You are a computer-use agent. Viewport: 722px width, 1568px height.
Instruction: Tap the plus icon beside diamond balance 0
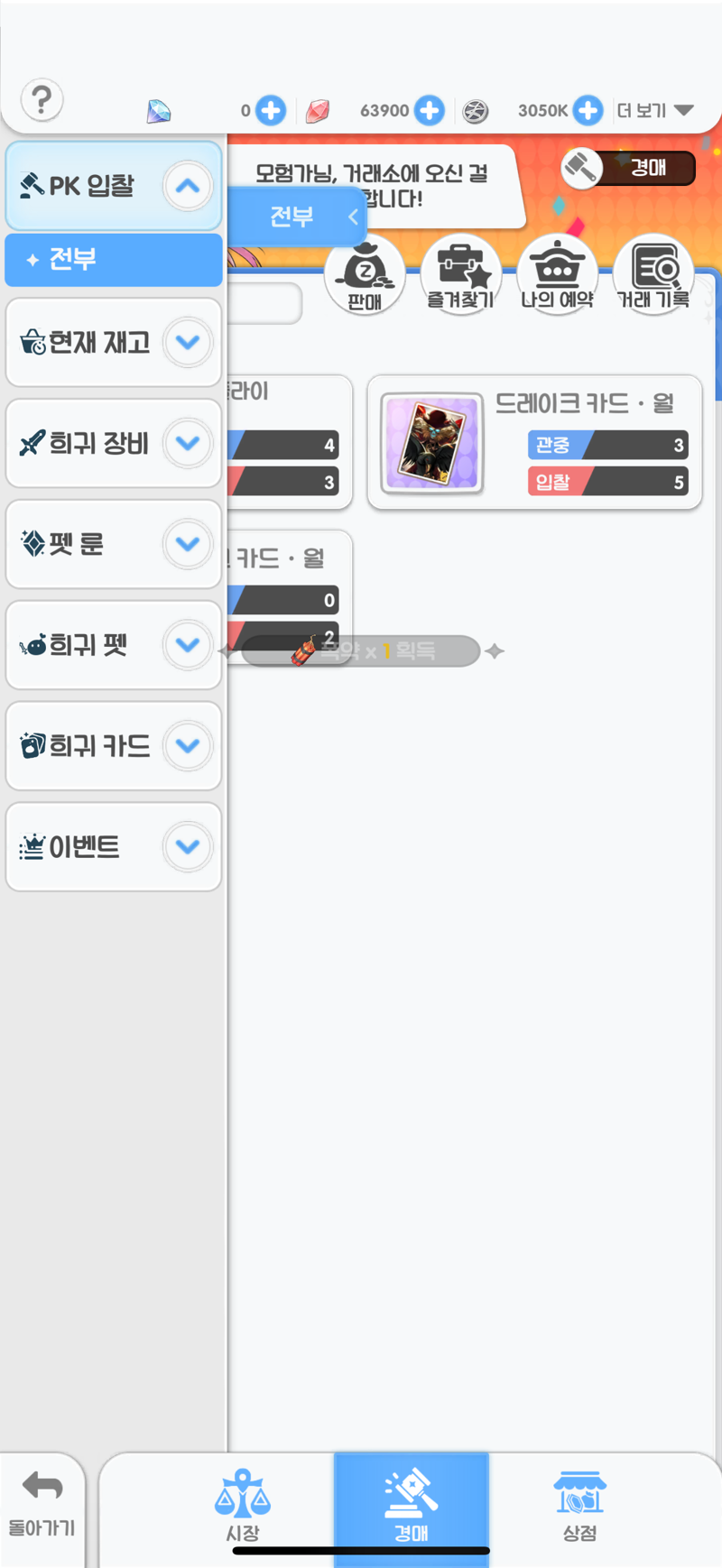(x=270, y=110)
